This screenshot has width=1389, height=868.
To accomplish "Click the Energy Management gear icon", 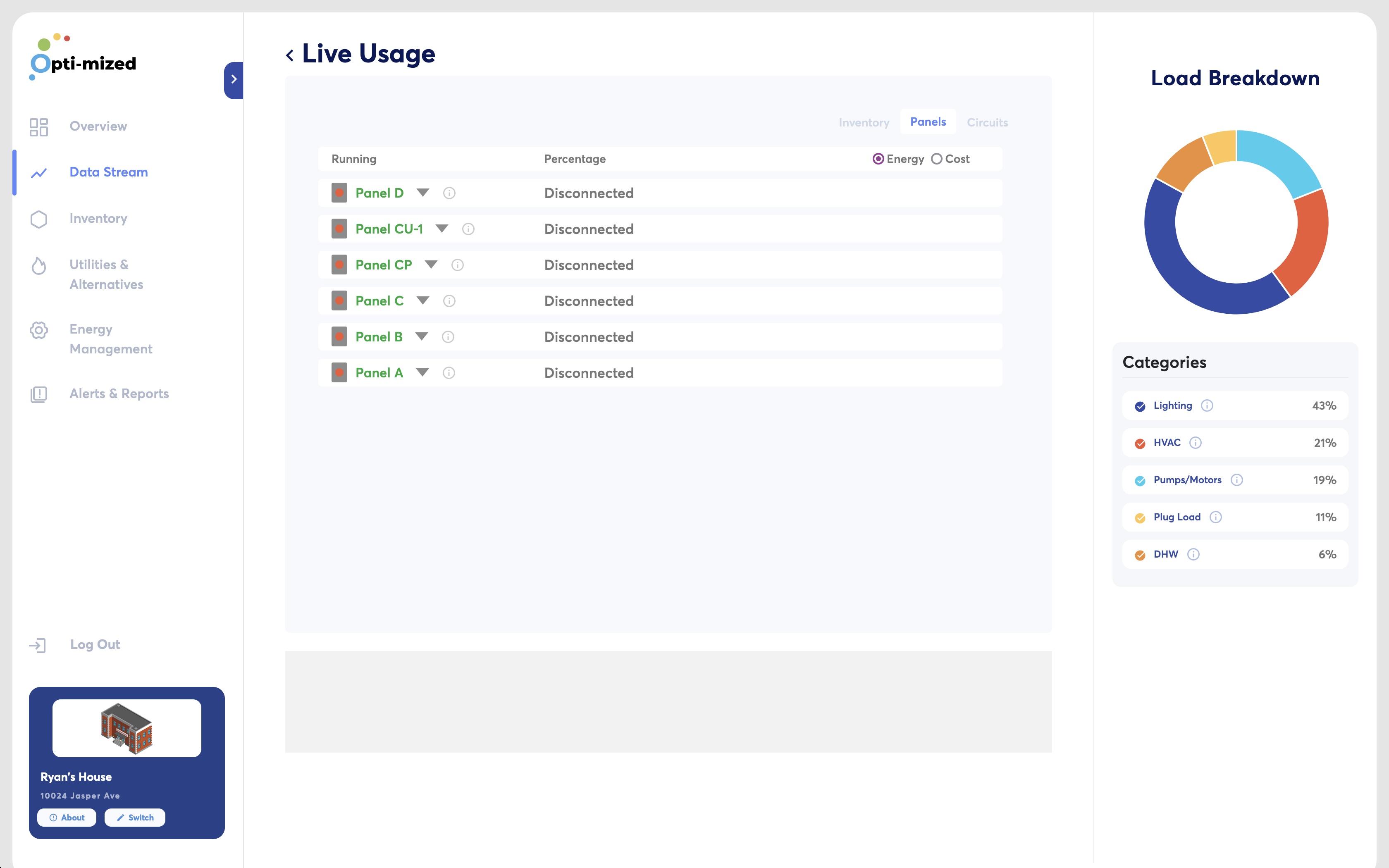I will (38, 330).
